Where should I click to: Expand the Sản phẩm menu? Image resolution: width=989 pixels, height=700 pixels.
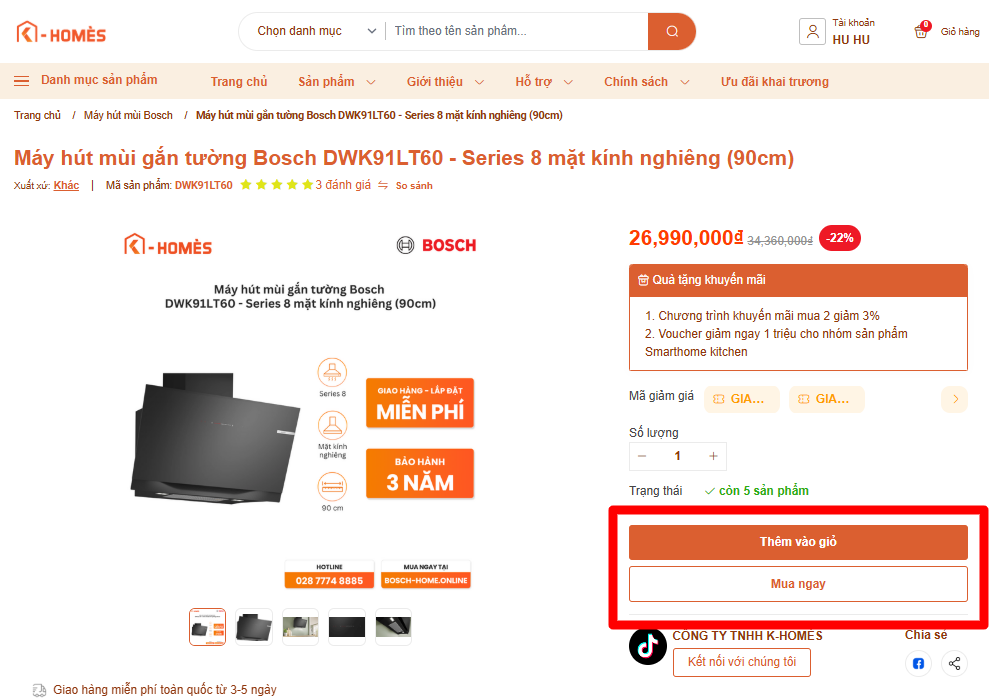click(x=337, y=82)
